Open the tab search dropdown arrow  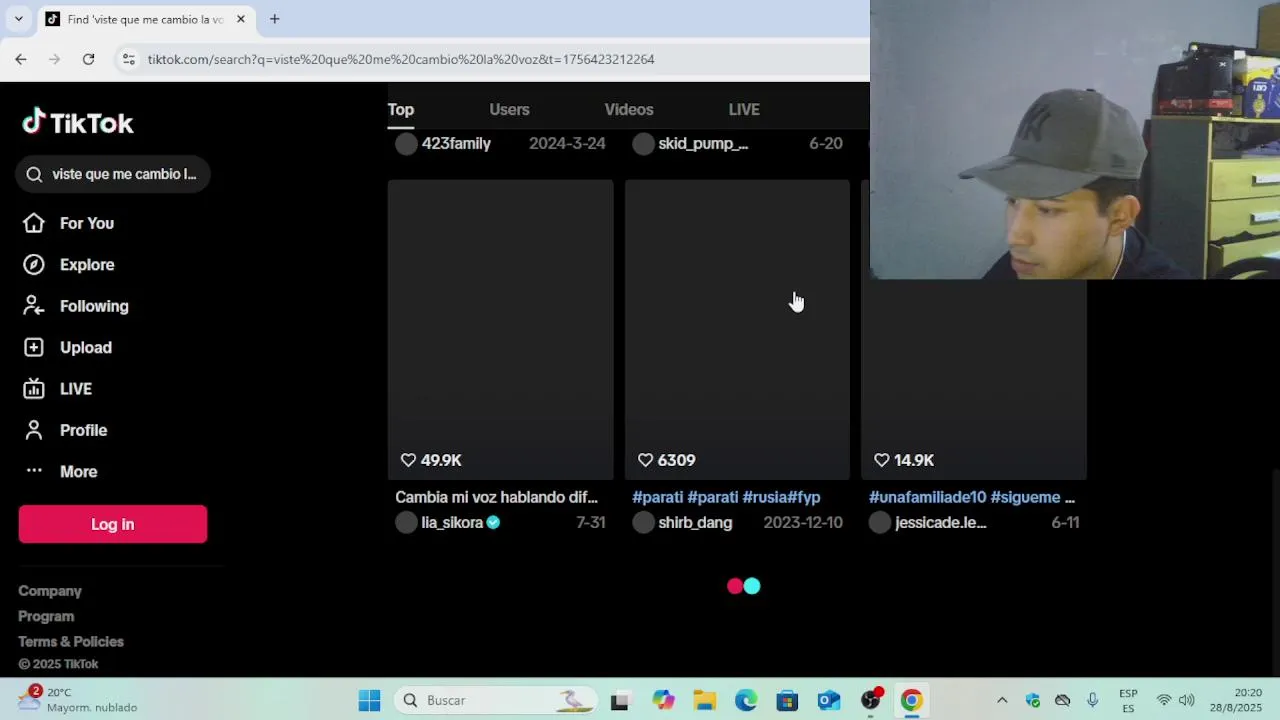pos(18,19)
